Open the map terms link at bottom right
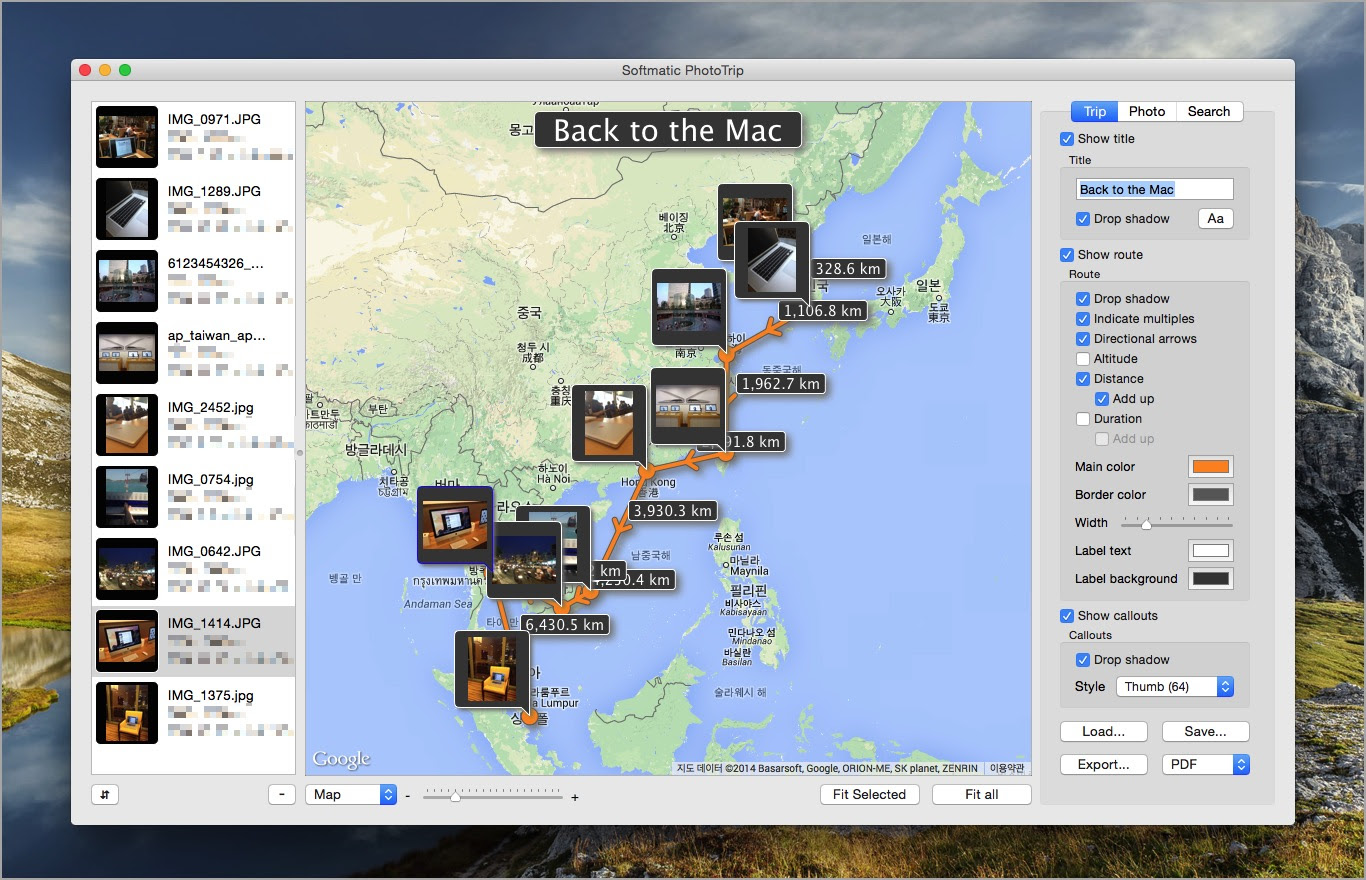 coord(1007,768)
